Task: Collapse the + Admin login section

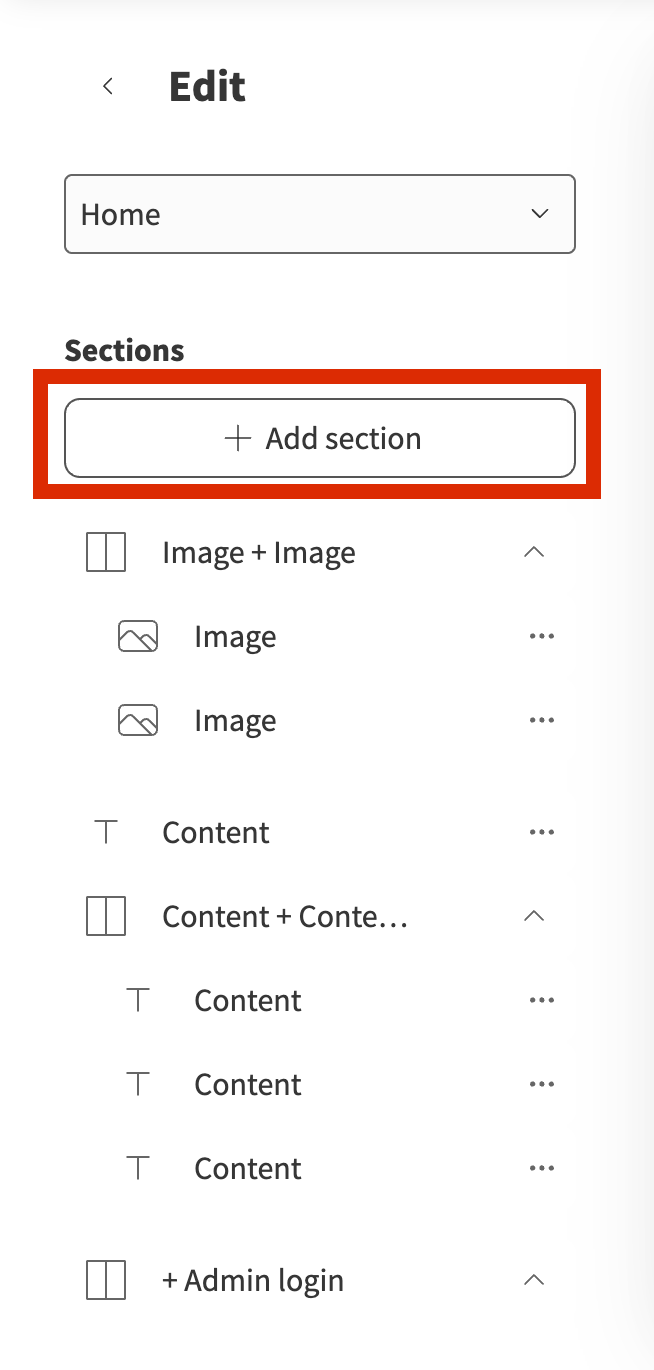Action: point(535,1280)
